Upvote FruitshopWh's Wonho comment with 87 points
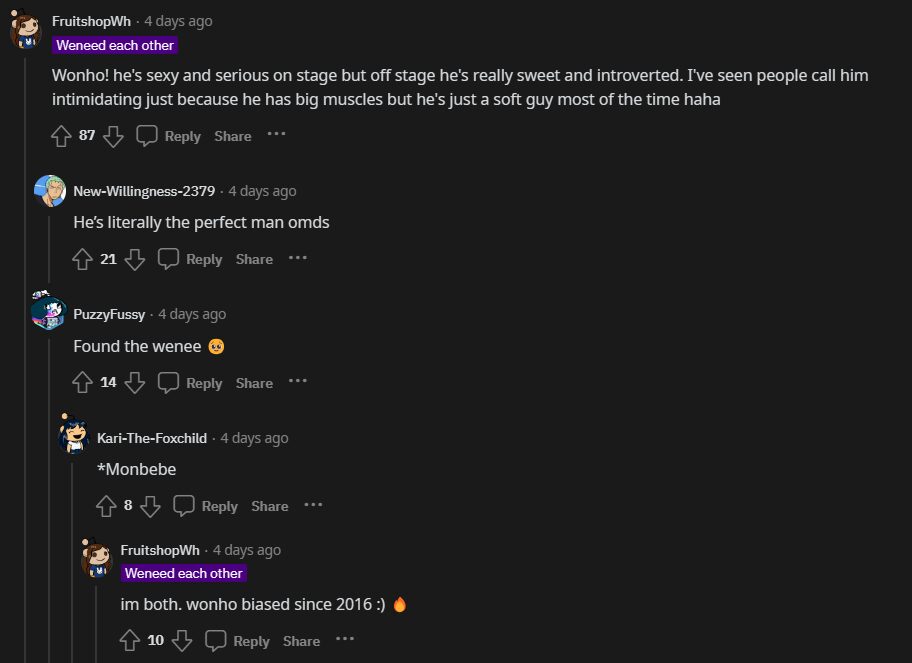 pos(61,136)
